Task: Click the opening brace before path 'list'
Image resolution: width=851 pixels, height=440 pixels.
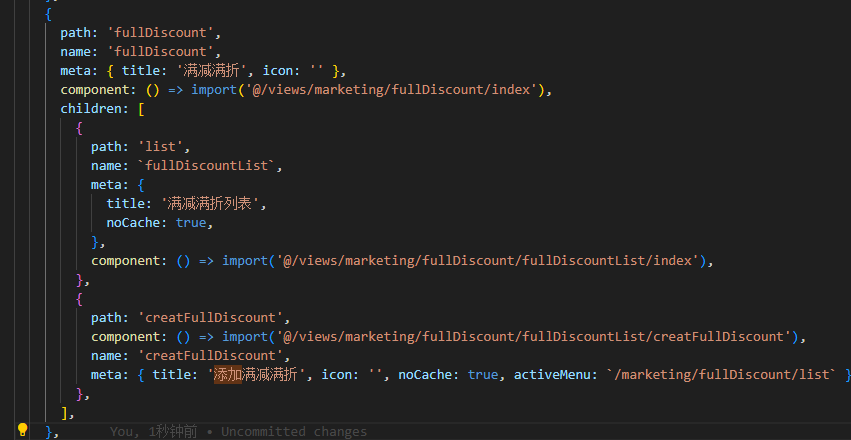Action: click(80, 128)
